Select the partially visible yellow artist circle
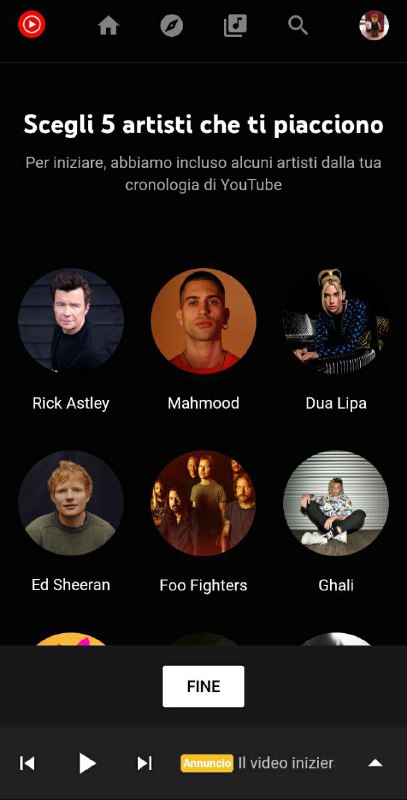Image resolution: width=407 pixels, height=800 pixels. click(71, 639)
